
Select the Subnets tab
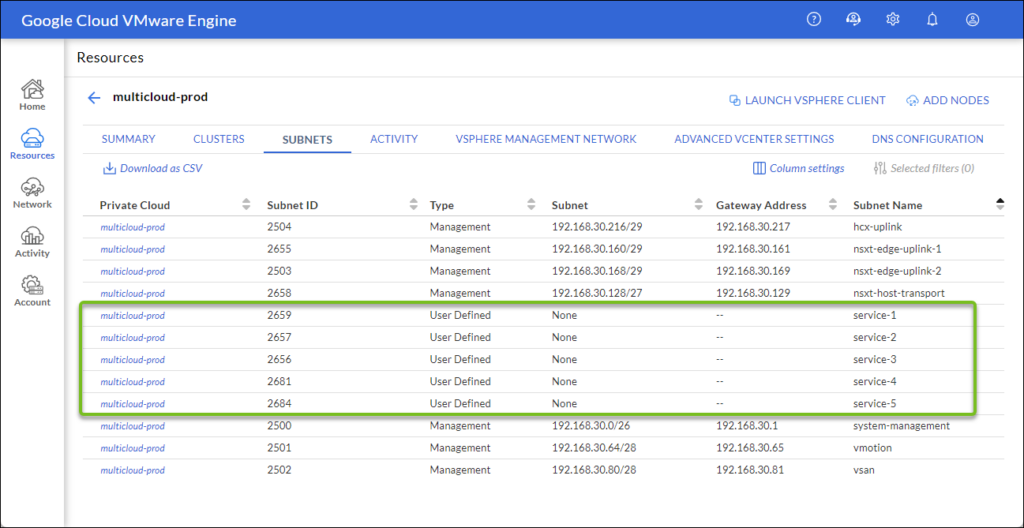pyautogui.click(x=308, y=140)
